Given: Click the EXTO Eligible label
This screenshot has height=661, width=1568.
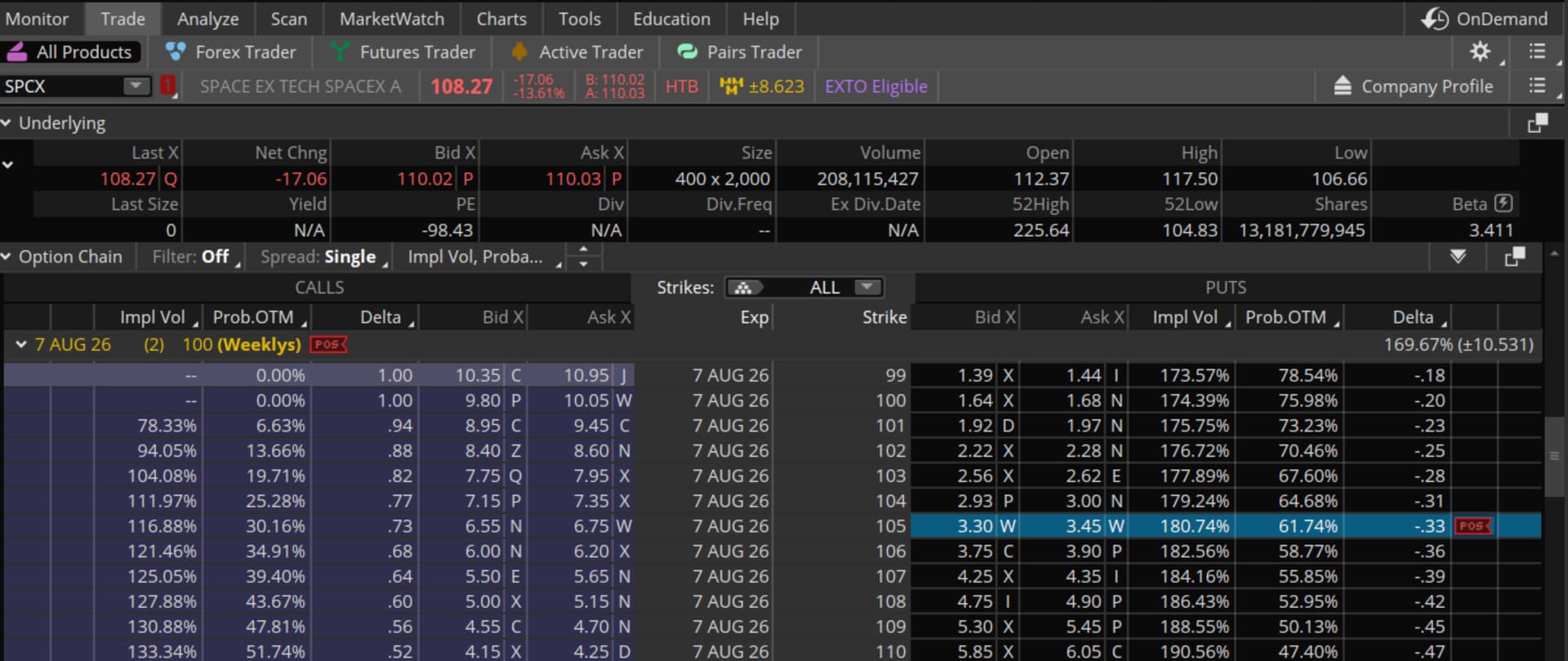Looking at the screenshot, I should 876,86.
